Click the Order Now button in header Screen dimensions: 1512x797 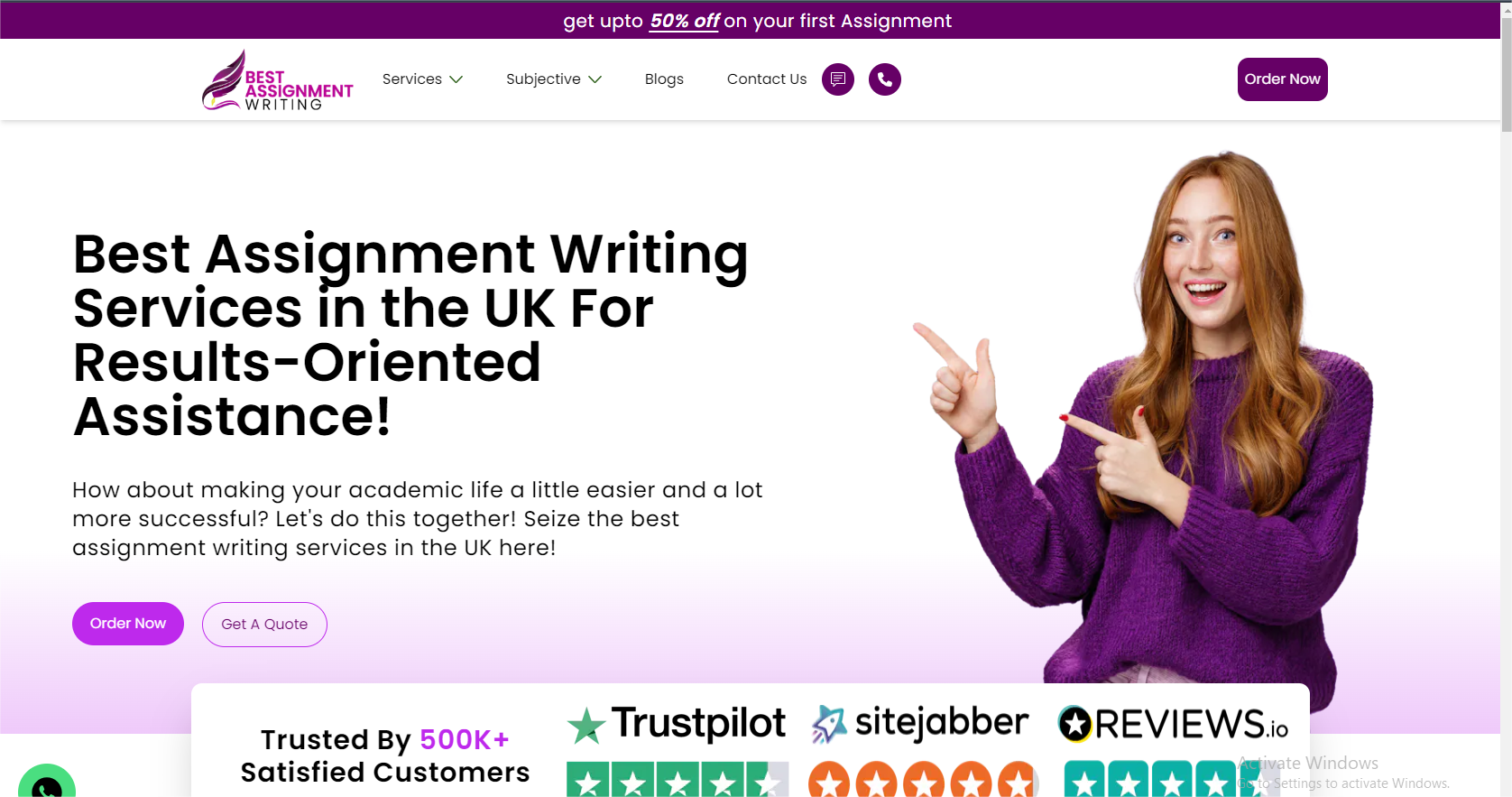[x=1282, y=79]
